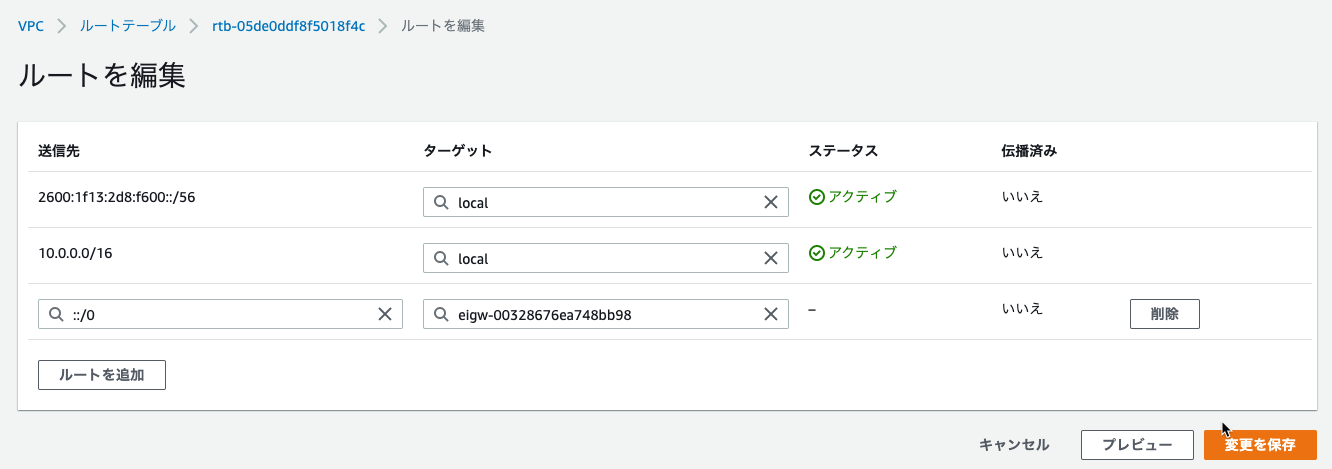Image resolution: width=1332 pixels, height=469 pixels.
Task: Open the ルートテーブル breadcrumb
Action: pos(128,26)
